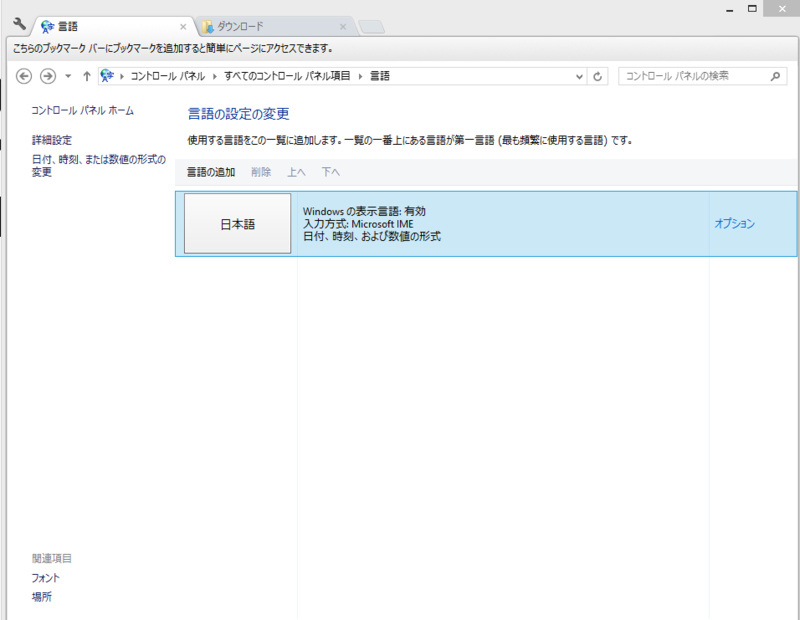Click 言語の追加 button
The width and height of the screenshot is (800, 620).
pos(211,172)
